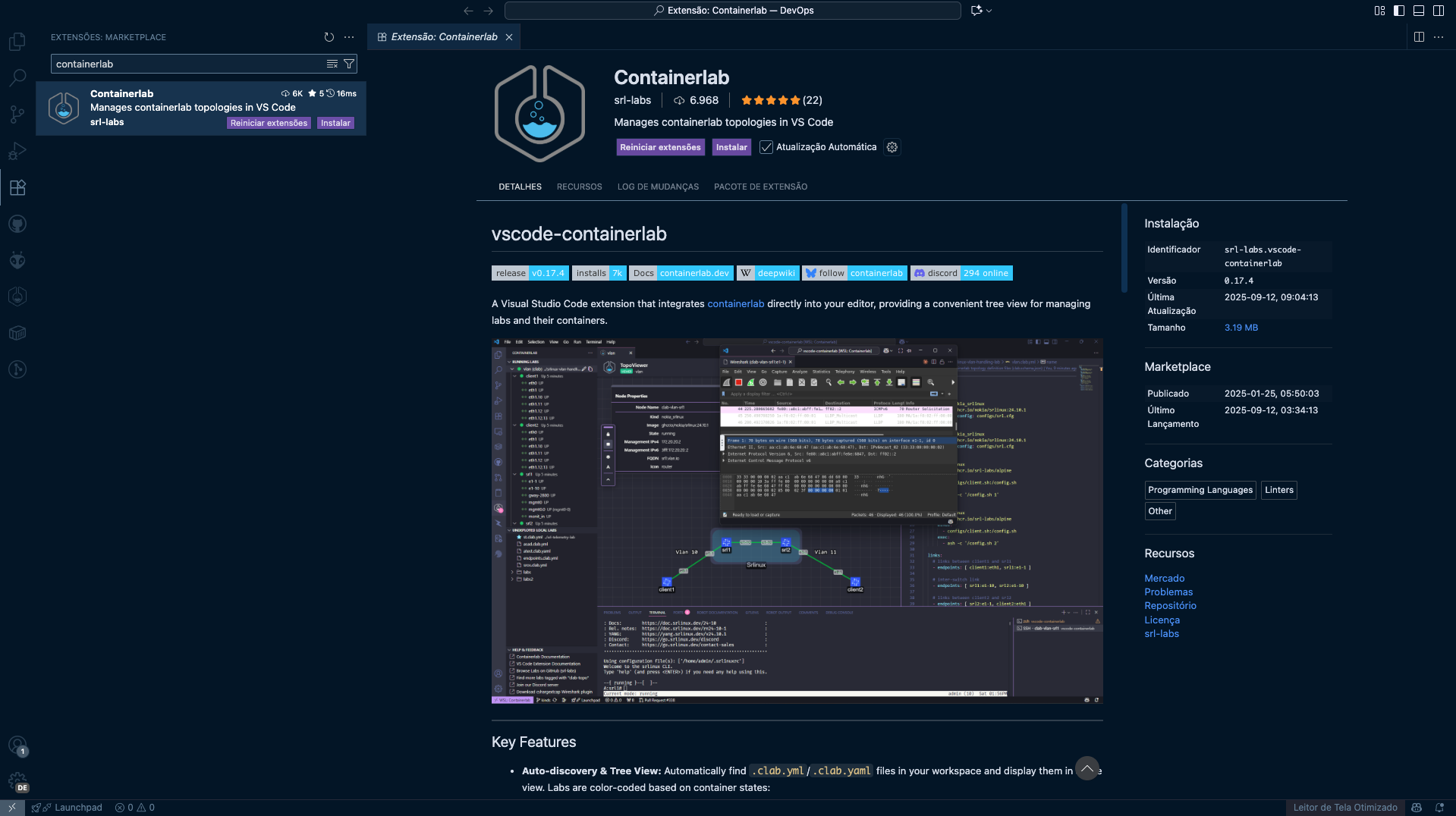
Task: Open the Source Control view
Action: (x=17, y=114)
